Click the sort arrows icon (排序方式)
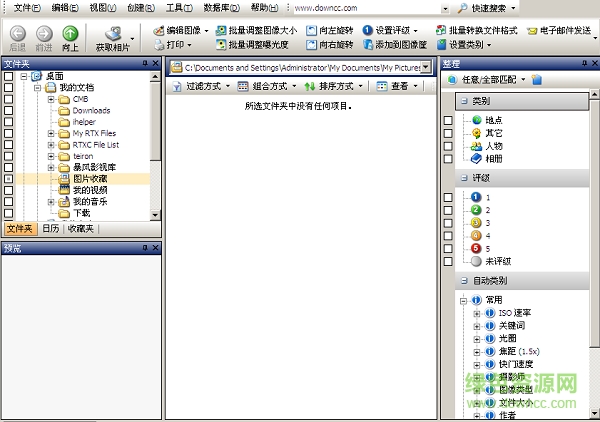The width and height of the screenshot is (600, 422). (310, 86)
